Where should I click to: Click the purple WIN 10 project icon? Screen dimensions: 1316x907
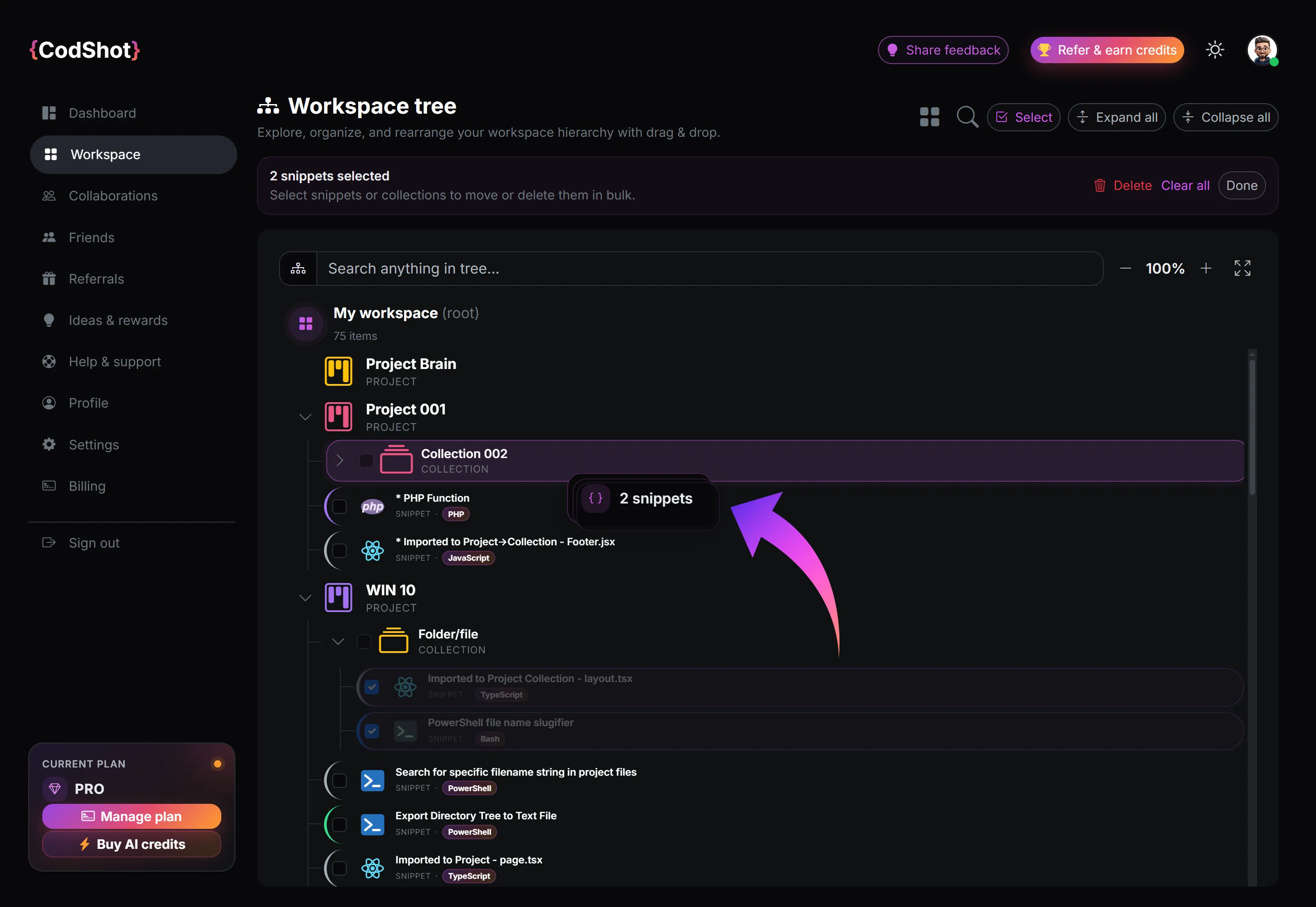click(338, 597)
